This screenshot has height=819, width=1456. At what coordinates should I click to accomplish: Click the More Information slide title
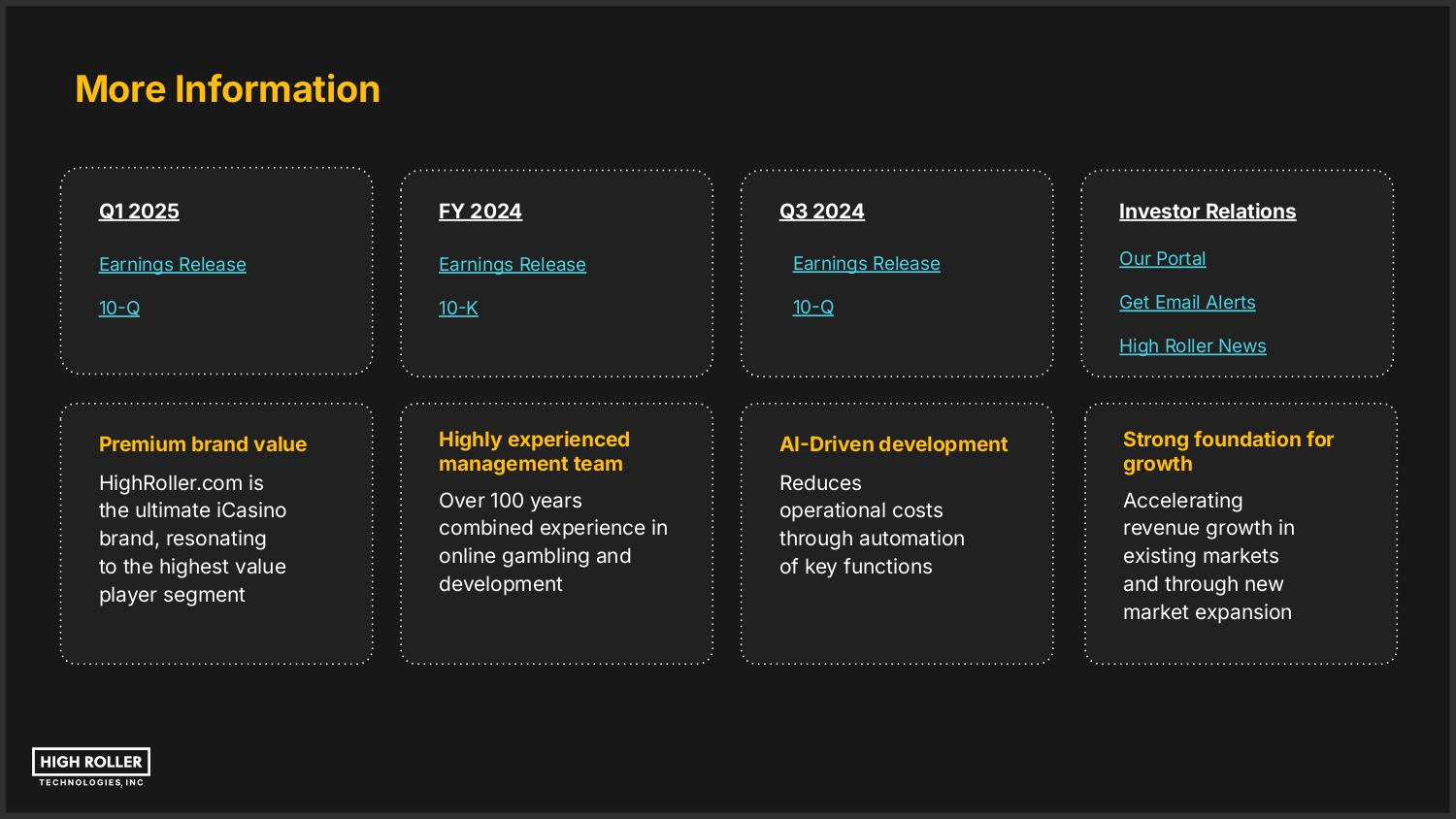227,89
